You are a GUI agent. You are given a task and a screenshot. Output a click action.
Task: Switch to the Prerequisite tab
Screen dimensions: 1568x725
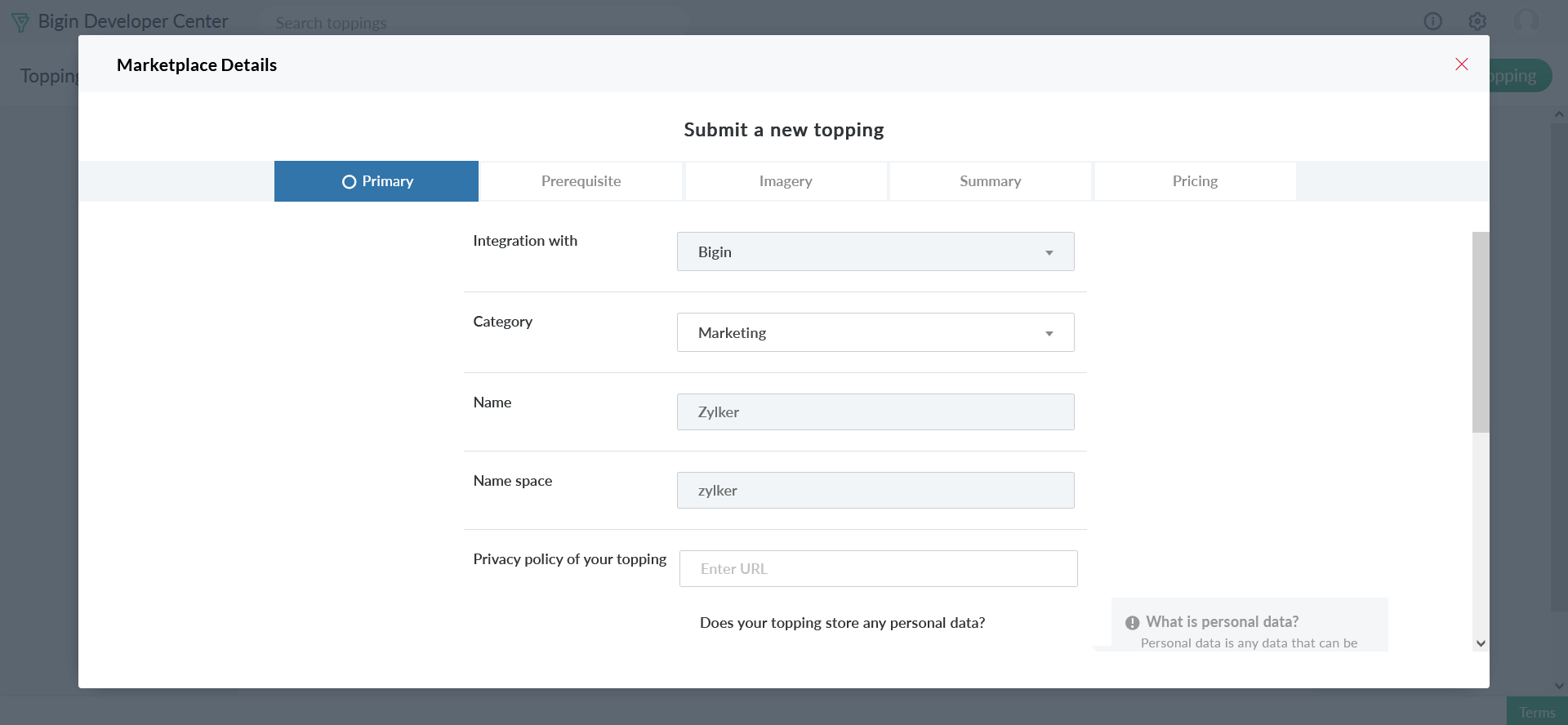point(581,181)
